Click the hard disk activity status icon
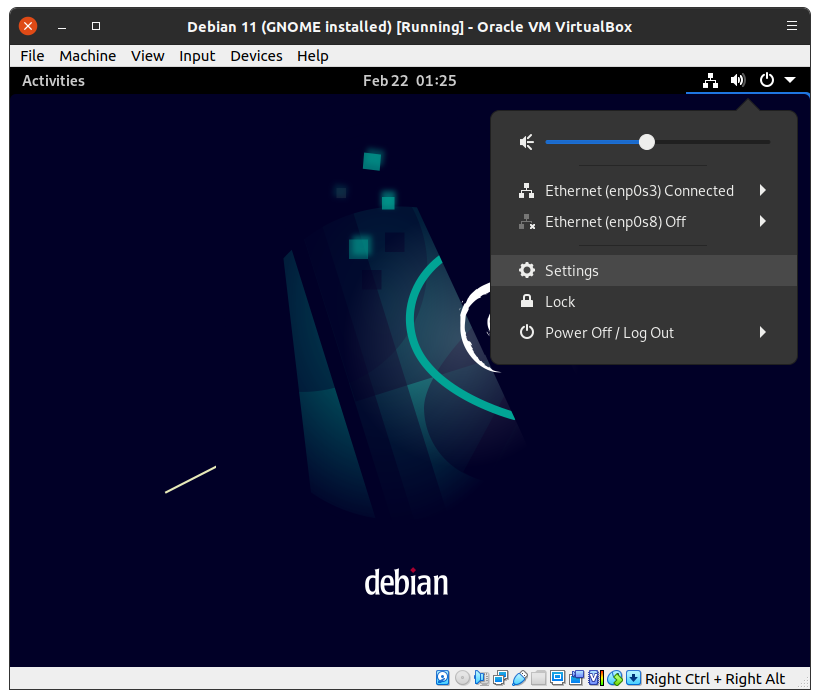The image size is (820, 699). tap(443, 679)
